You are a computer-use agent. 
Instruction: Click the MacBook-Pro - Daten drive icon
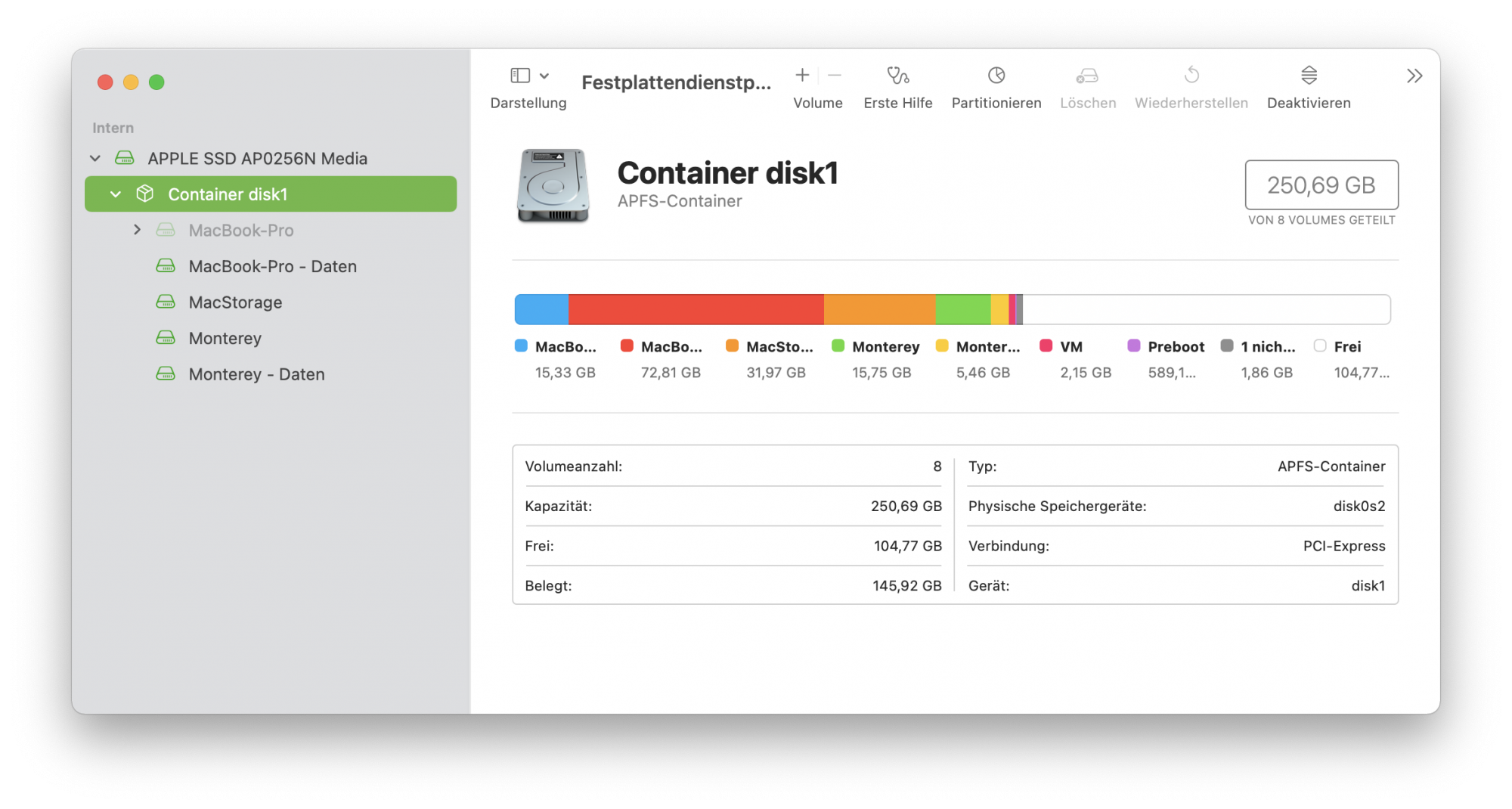click(166, 265)
